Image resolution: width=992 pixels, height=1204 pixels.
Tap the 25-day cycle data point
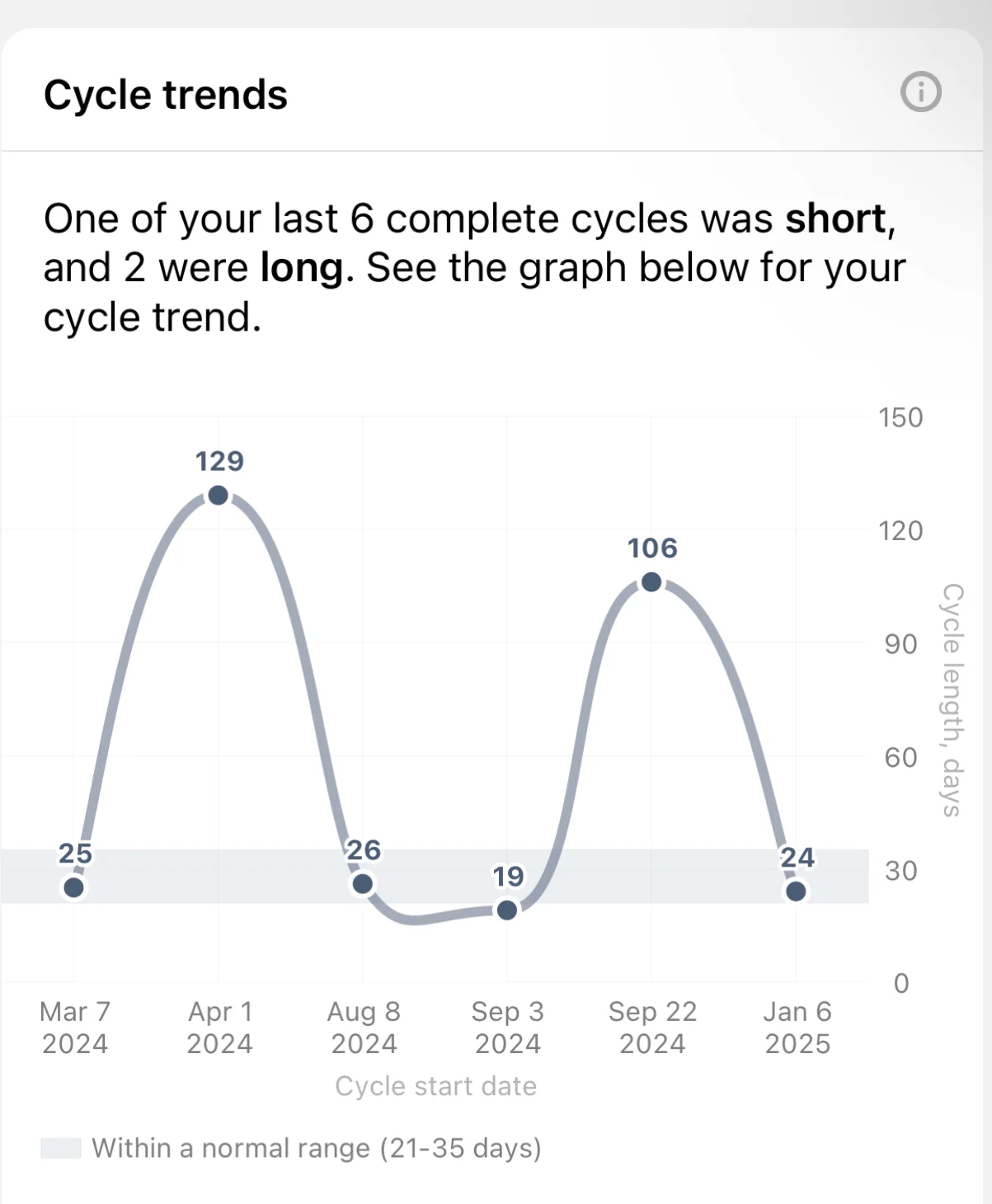pos(74,887)
